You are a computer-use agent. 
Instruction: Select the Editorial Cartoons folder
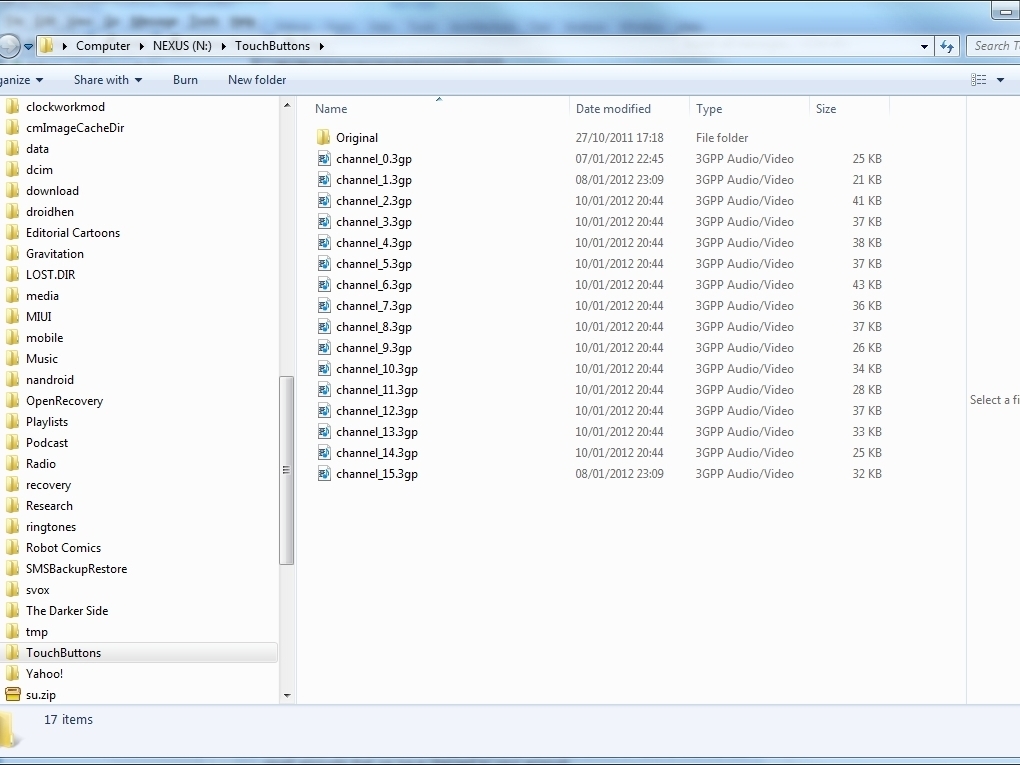pyautogui.click(x=73, y=232)
